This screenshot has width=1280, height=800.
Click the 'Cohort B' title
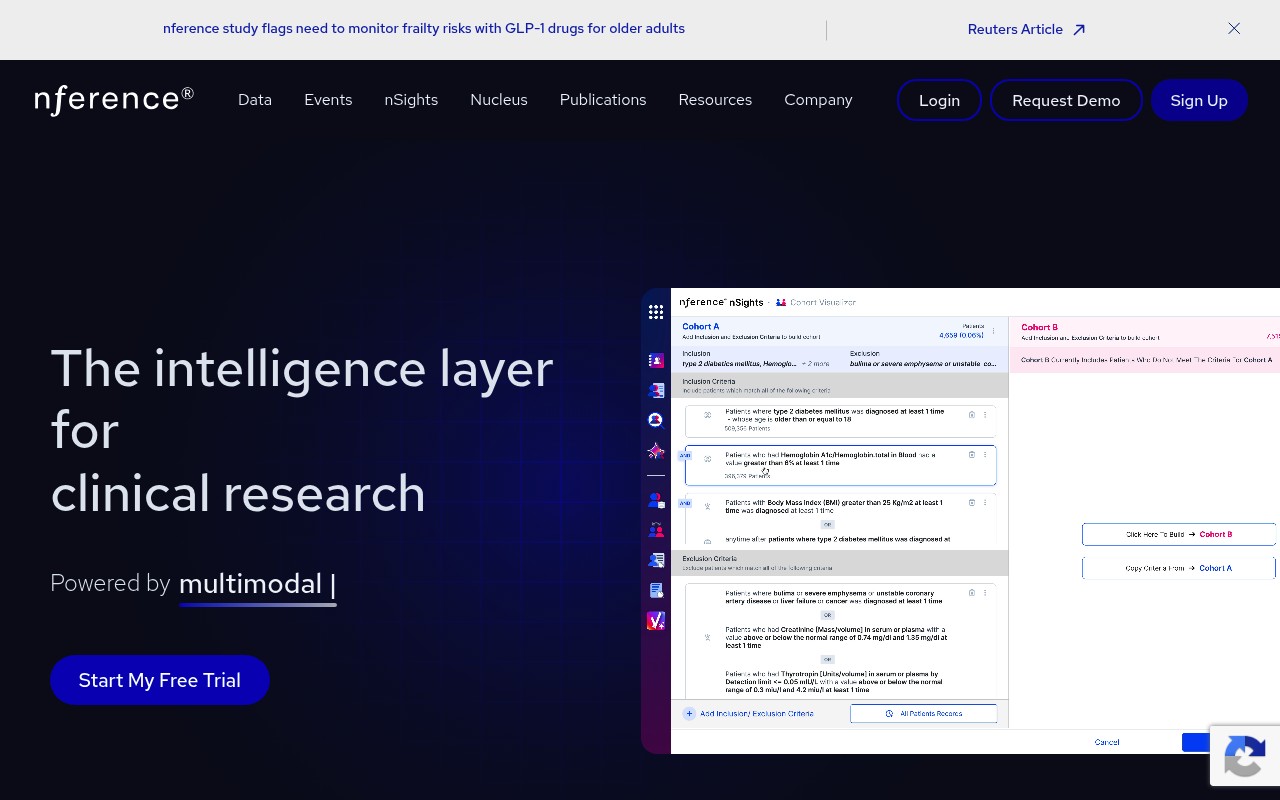(1039, 327)
